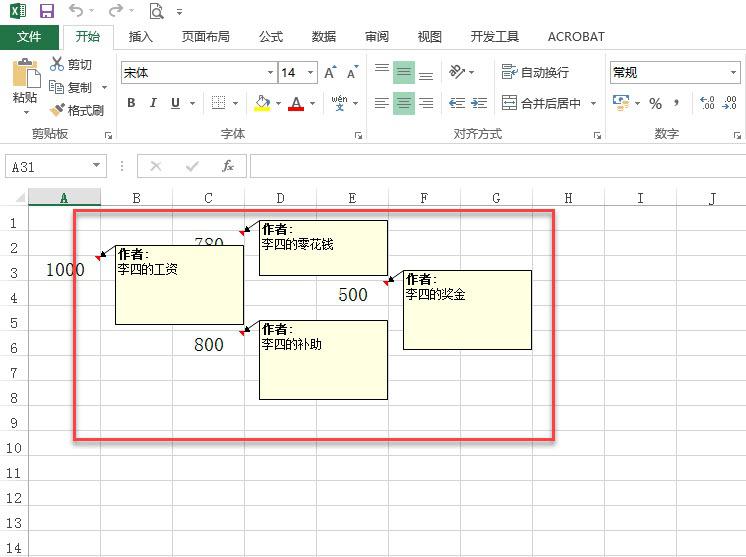Switch to the Data (数据) tab
Viewport: 746px width, 557px height.
point(324,37)
